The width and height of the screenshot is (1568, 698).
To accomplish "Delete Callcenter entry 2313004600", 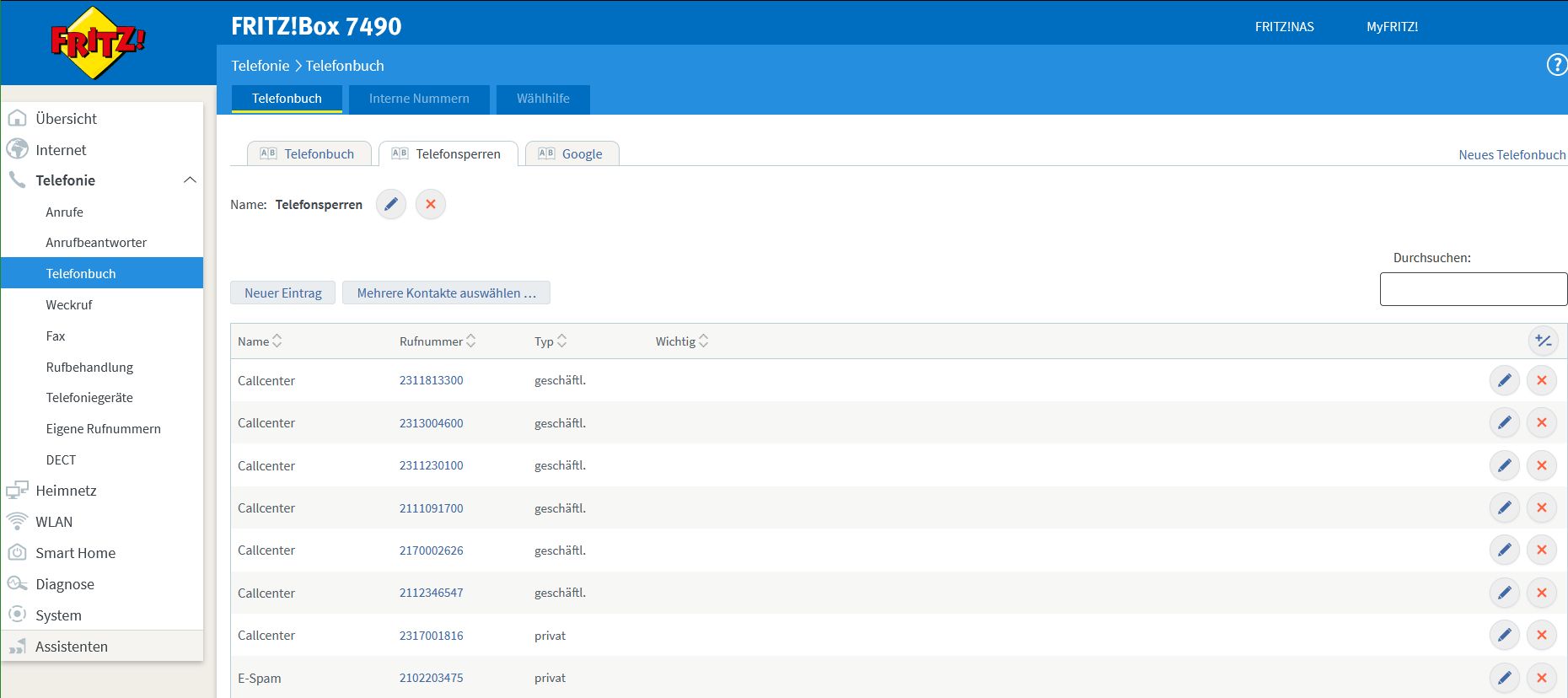I will point(1542,422).
